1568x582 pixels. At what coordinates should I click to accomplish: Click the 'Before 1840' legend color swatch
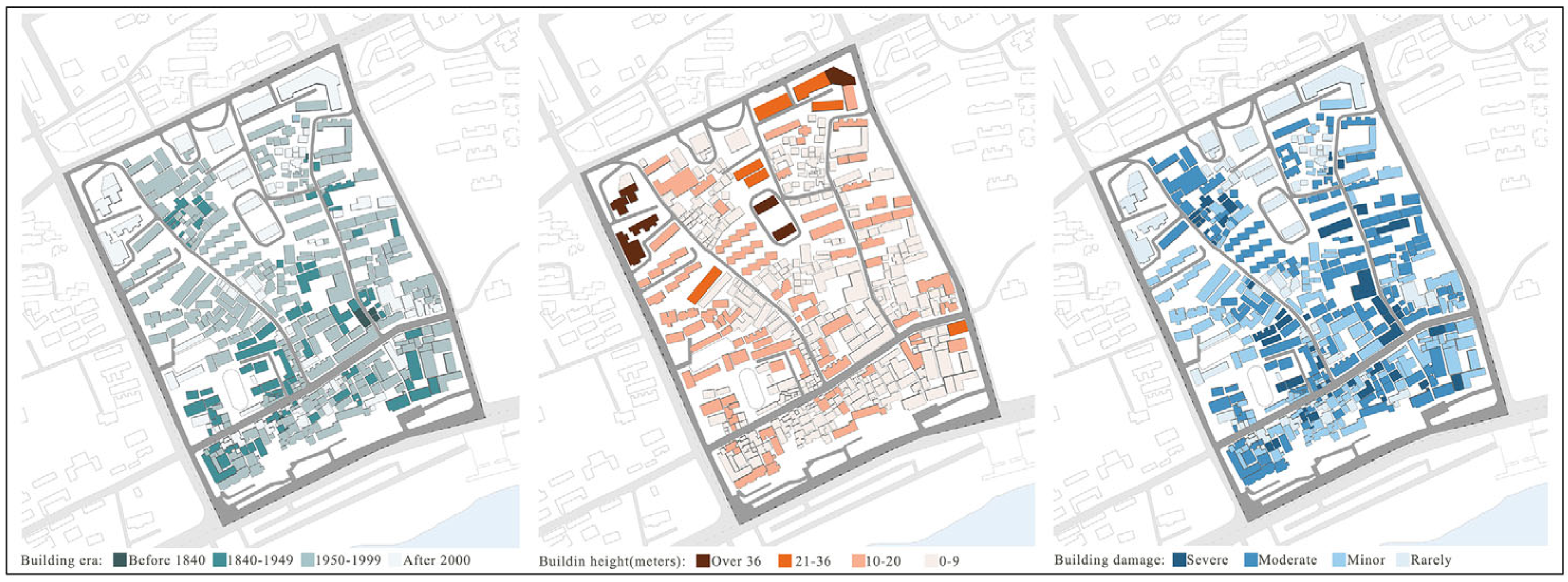pyautogui.click(x=120, y=560)
